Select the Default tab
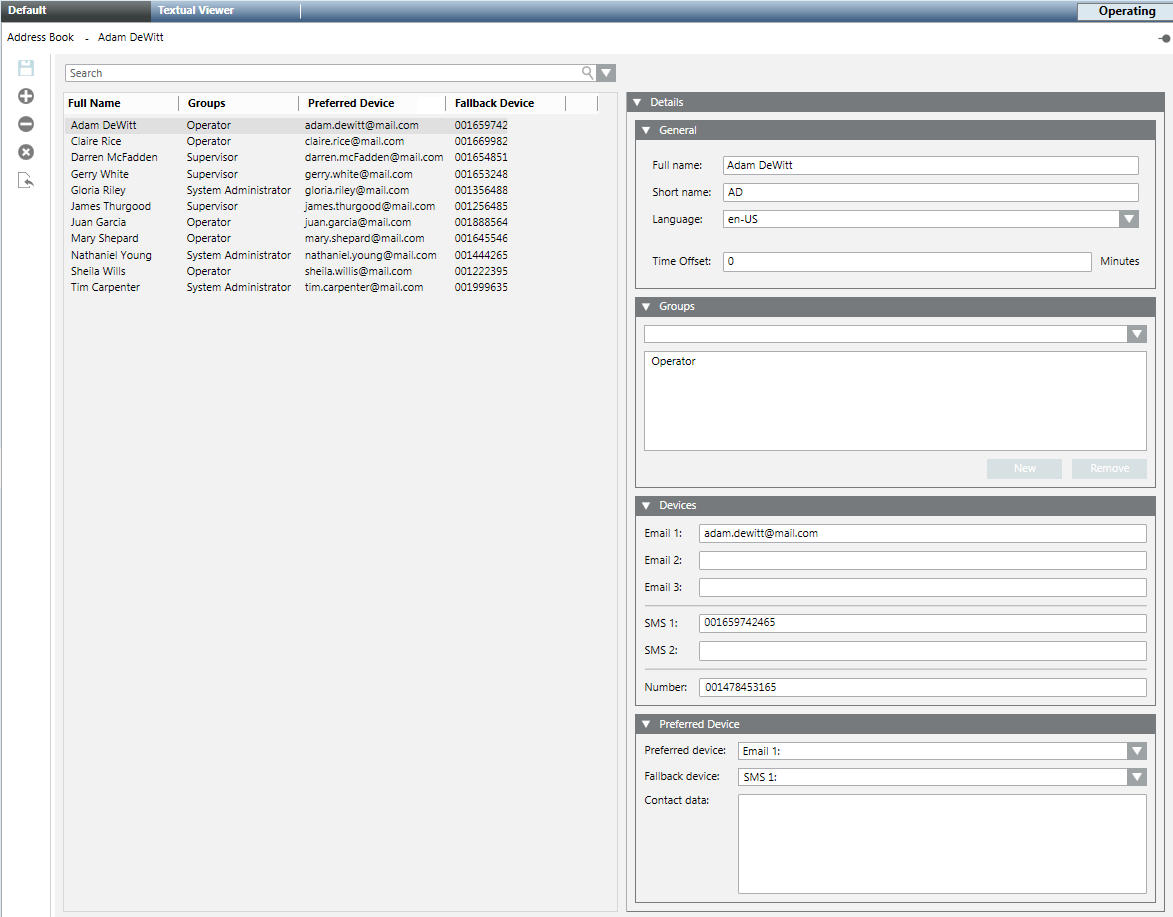This screenshot has height=917, width=1173. click(x=28, y=10)
